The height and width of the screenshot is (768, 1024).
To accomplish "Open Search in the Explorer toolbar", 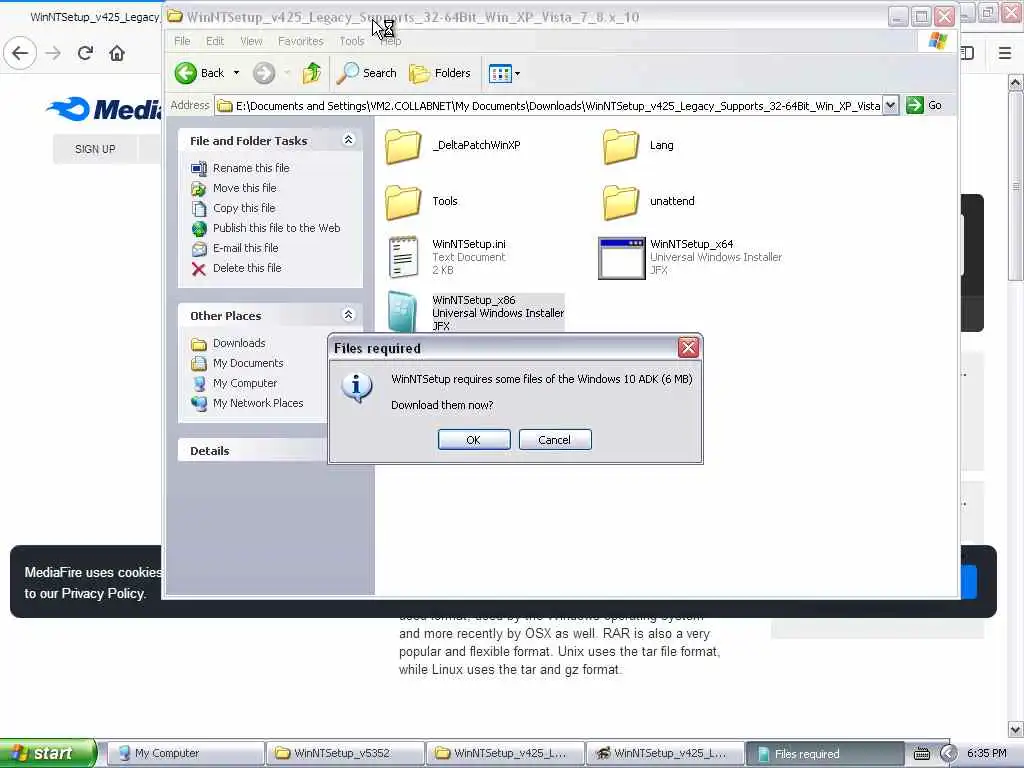I will click(366, 73).
